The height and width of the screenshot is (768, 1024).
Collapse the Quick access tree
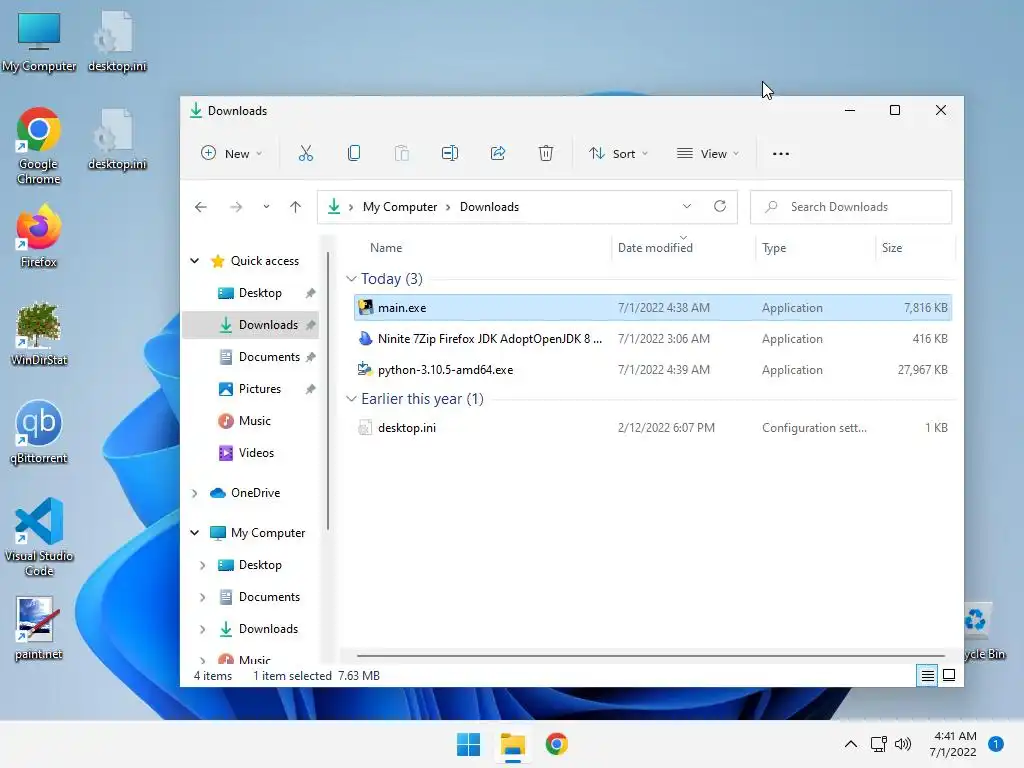[x=195, y=261]
